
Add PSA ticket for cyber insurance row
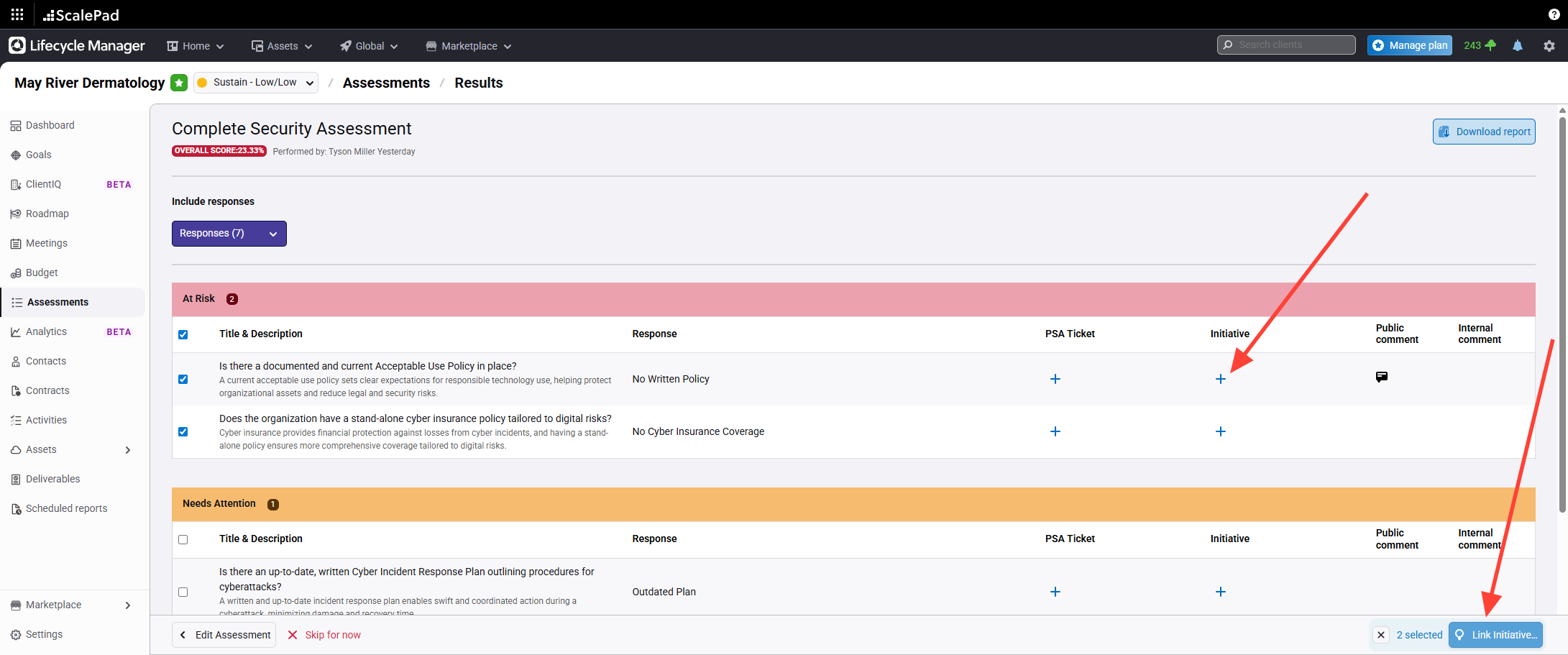point(1055,431)
